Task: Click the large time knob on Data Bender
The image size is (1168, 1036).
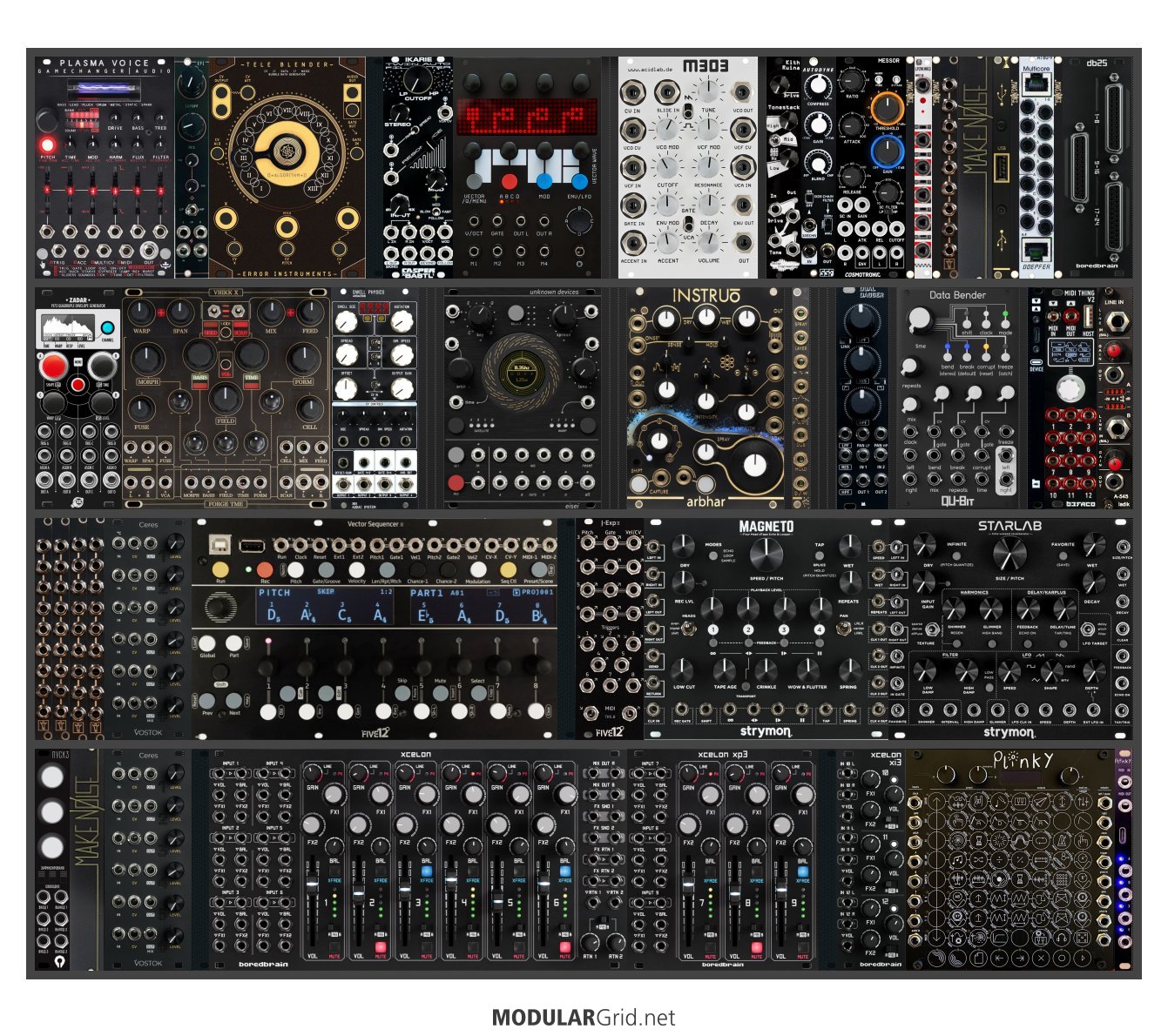Action: [920, 320]
